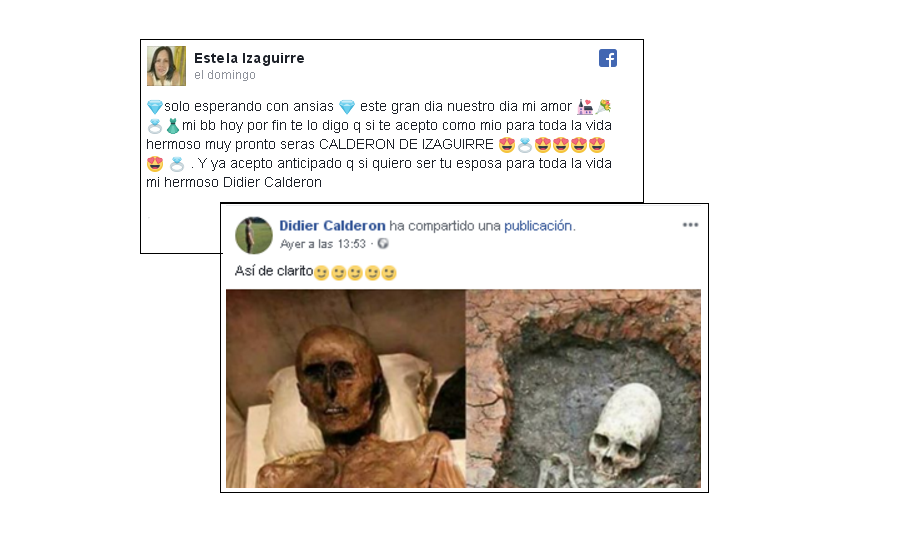Open the mummy photo on the left
This screenshot has width=900, height=543.
click(x=346, y=389)
